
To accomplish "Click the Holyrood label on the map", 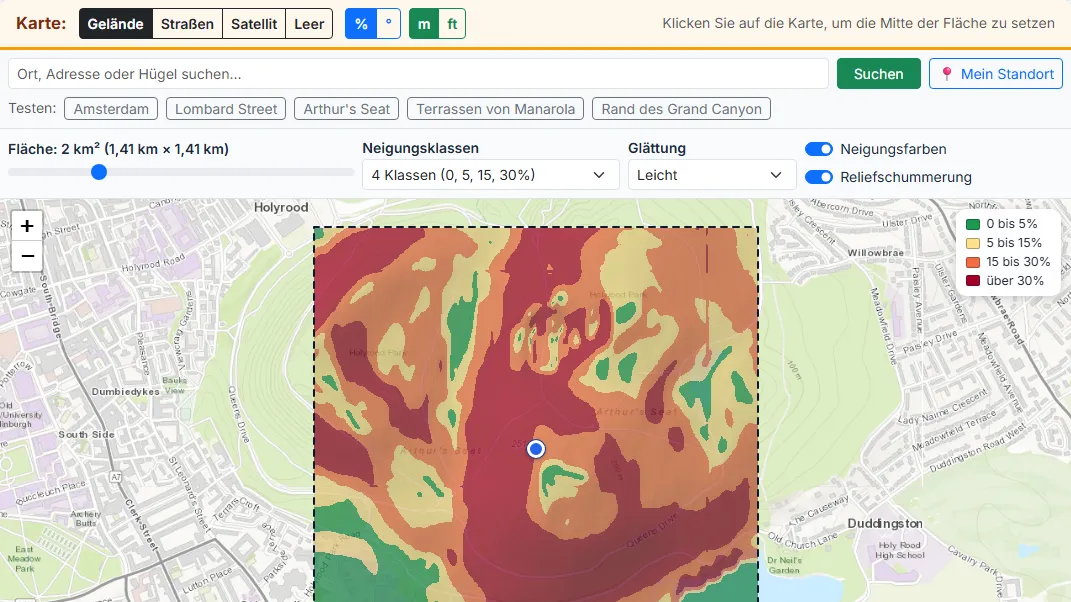I will (x=281, y=207).
